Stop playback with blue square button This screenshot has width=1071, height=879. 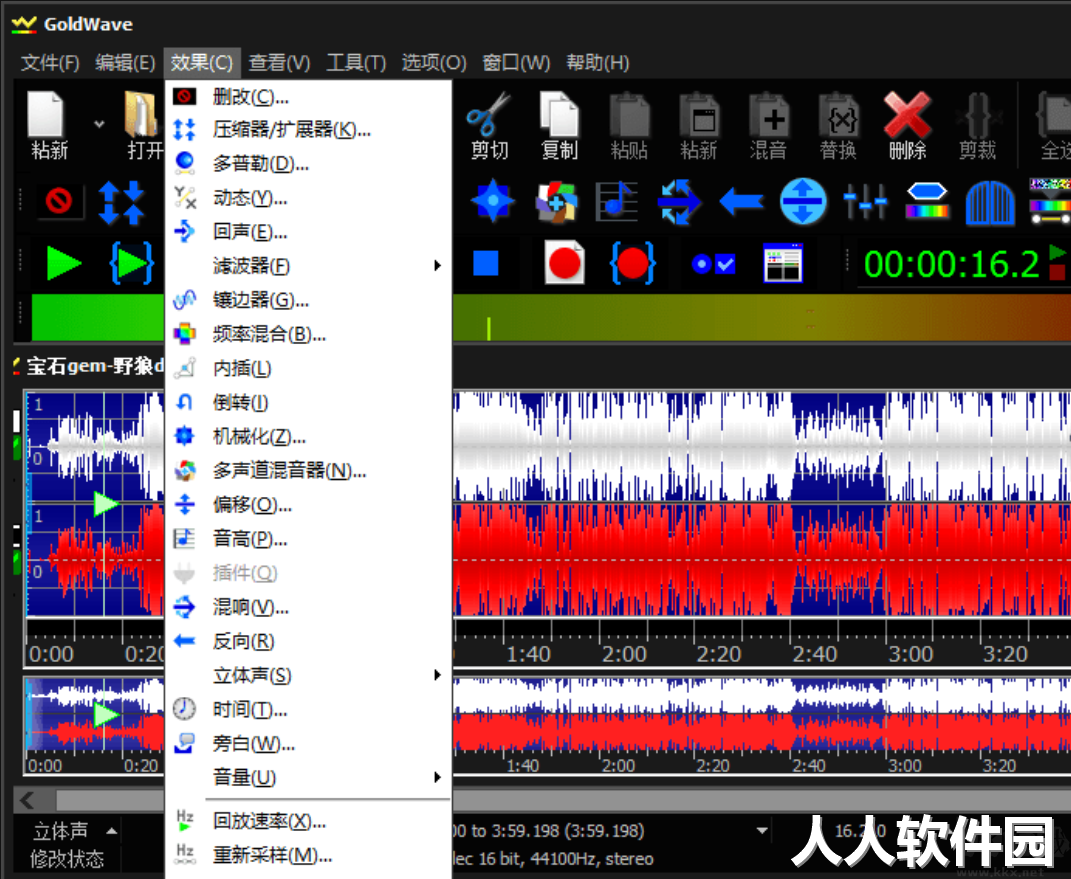tap(486, 263)
